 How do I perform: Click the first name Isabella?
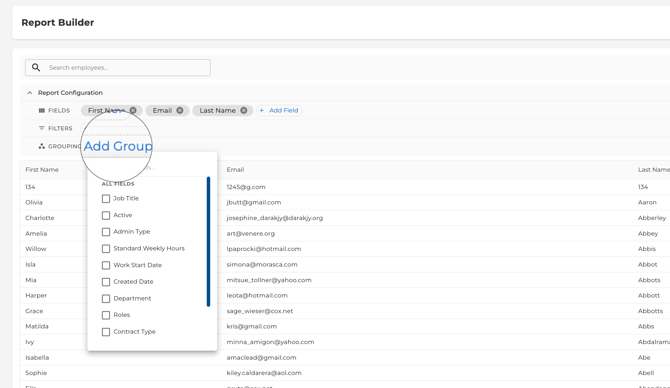[x=37, y=358]
